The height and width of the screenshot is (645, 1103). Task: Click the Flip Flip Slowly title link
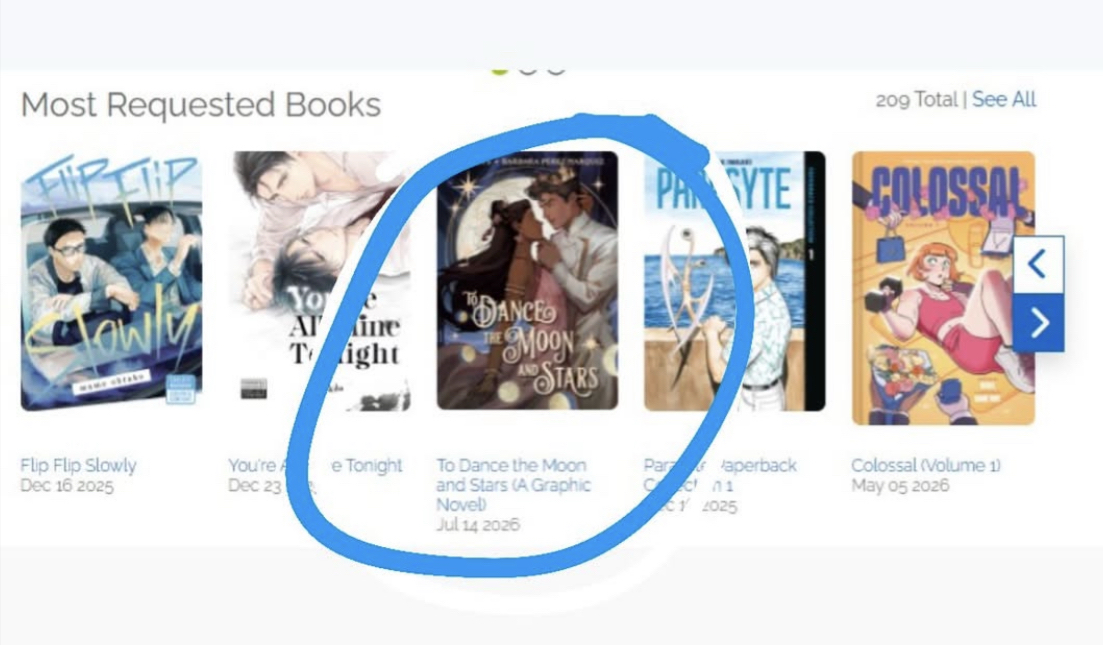(x=78, y=466)
